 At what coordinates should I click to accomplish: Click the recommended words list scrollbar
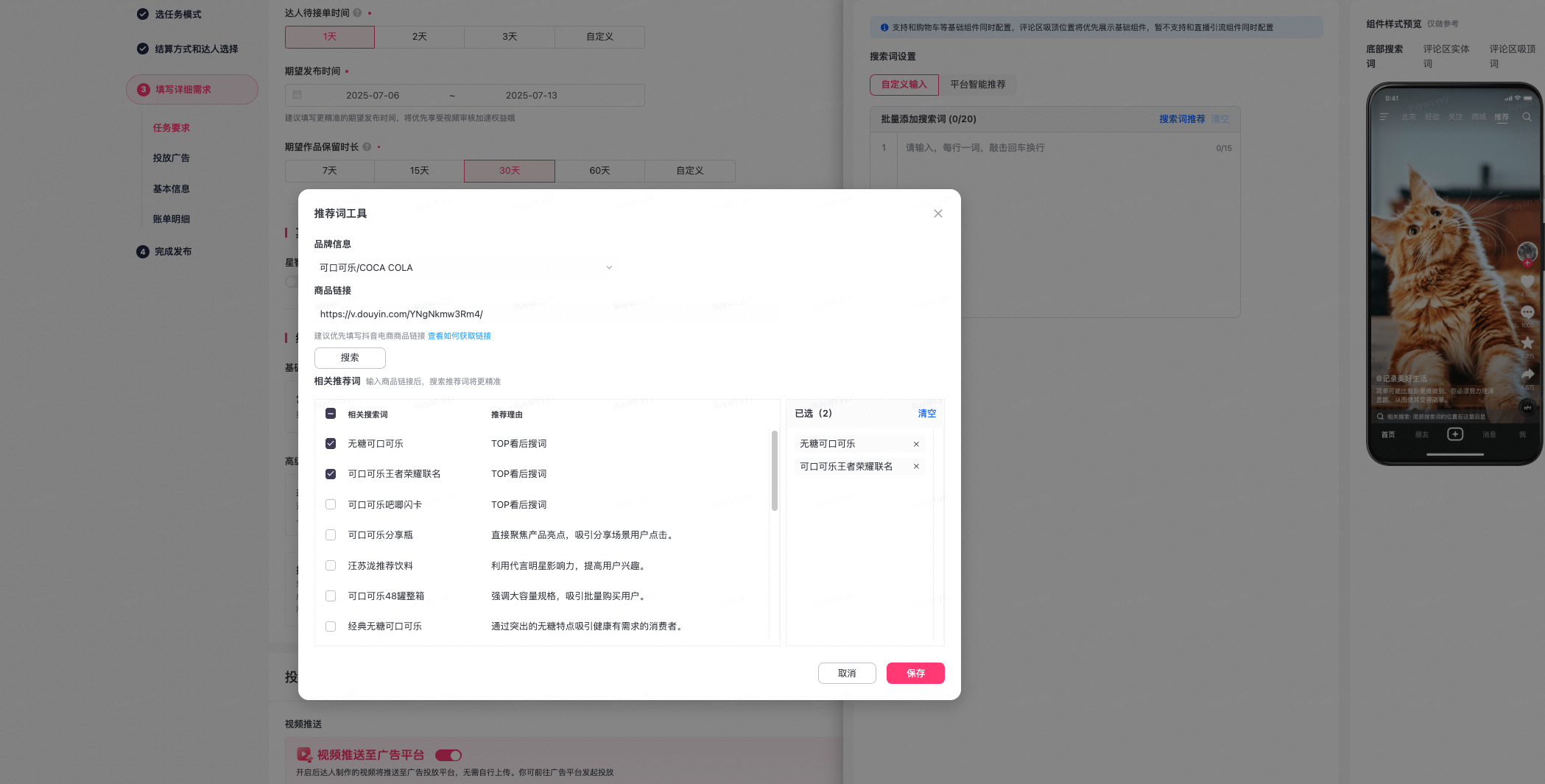[774, 471]
